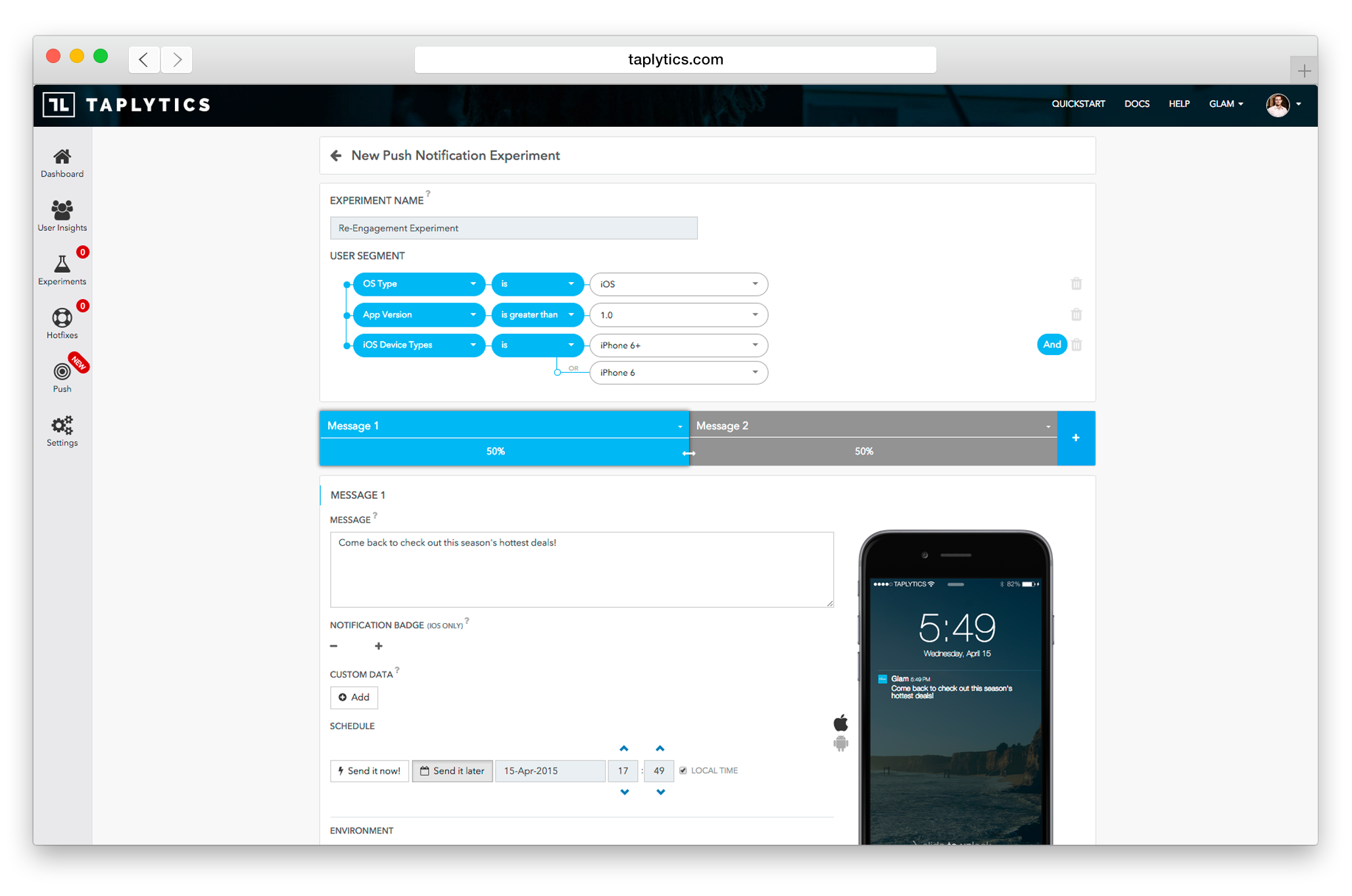Expand the iOS Device Types dropdown
1352x896 pixels.
point(419,345)
